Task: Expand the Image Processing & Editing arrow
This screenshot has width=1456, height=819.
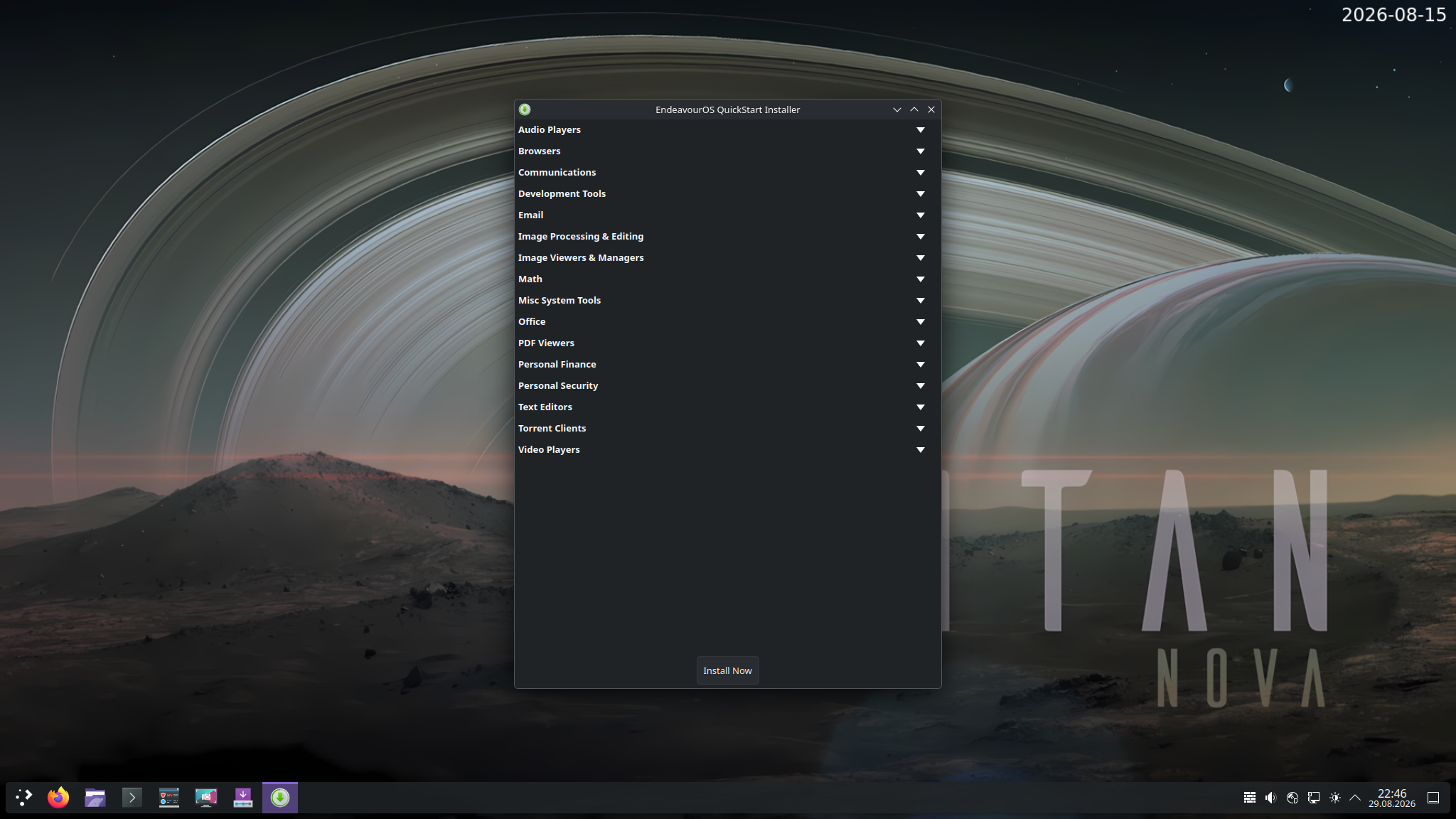Action: [921, 237]
